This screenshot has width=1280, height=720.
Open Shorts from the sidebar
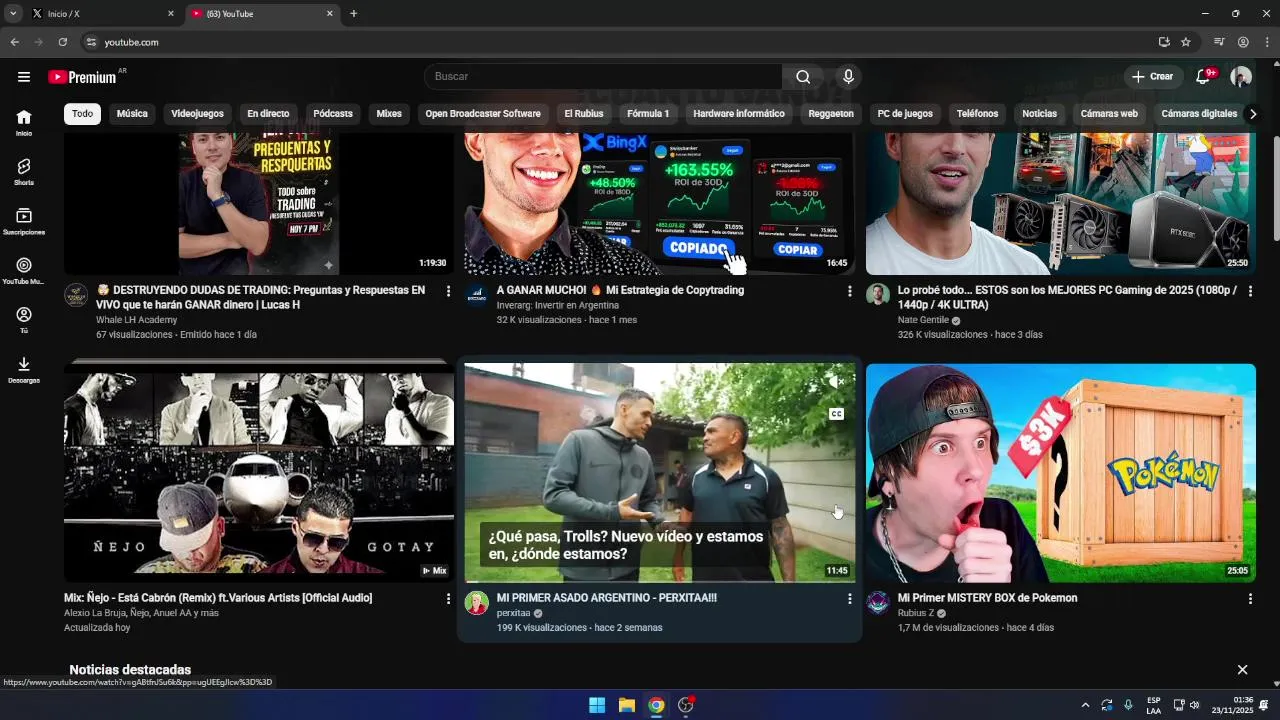pyautogui.click(x=24, y=172)
